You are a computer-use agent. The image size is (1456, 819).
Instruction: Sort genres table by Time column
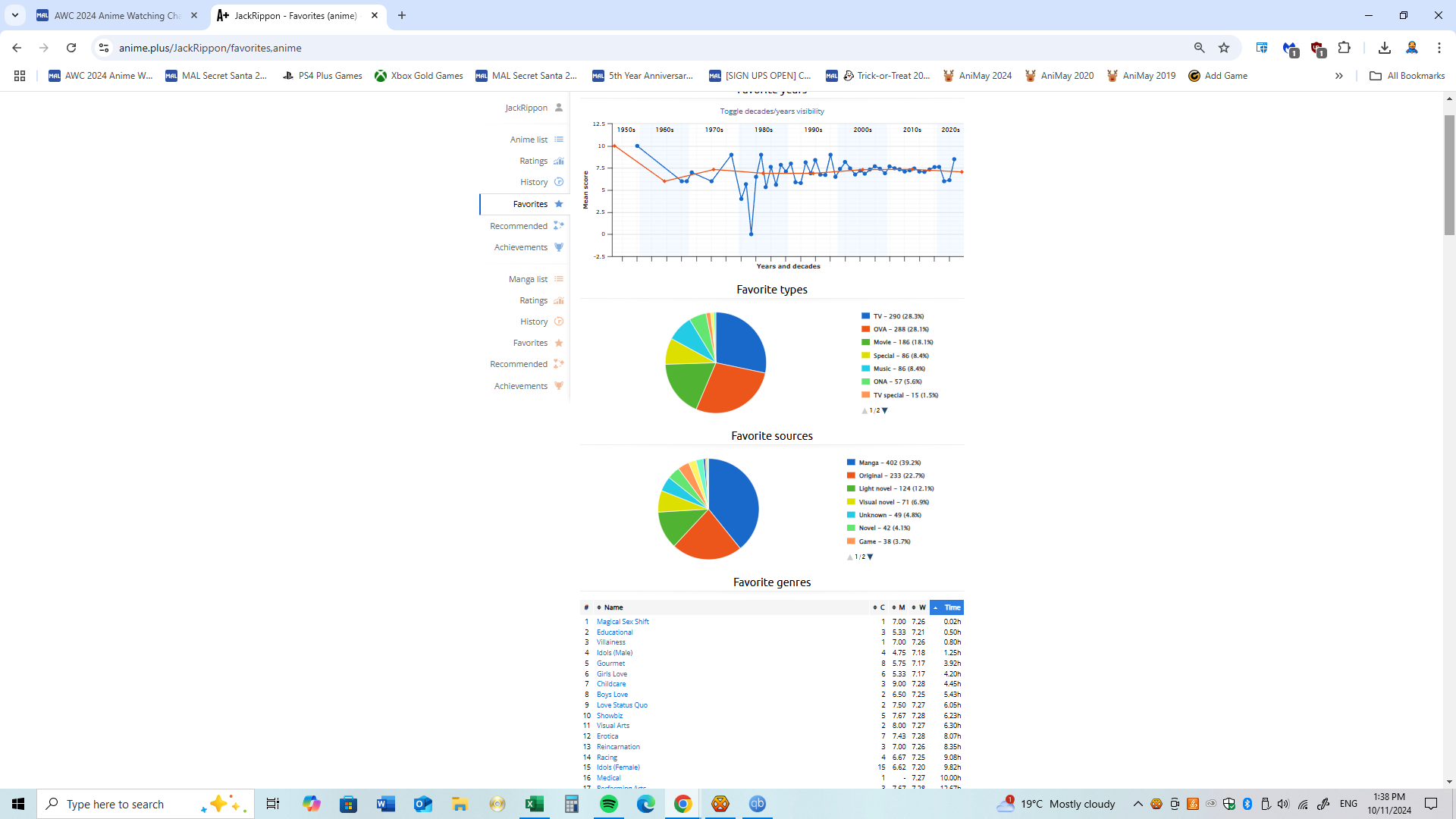[947, 607]
